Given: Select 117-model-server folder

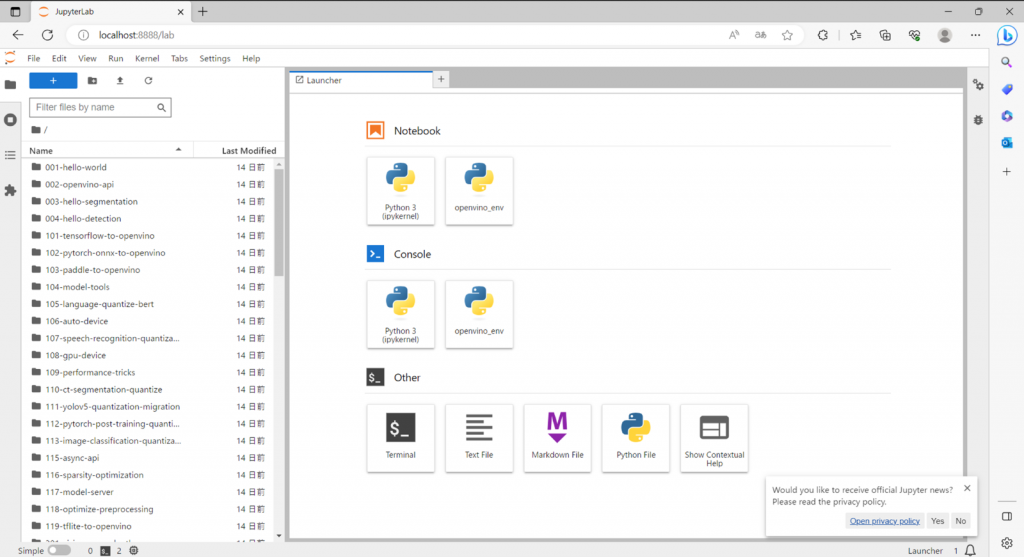Looking at the screenshot, I should (x=150, y=492).
